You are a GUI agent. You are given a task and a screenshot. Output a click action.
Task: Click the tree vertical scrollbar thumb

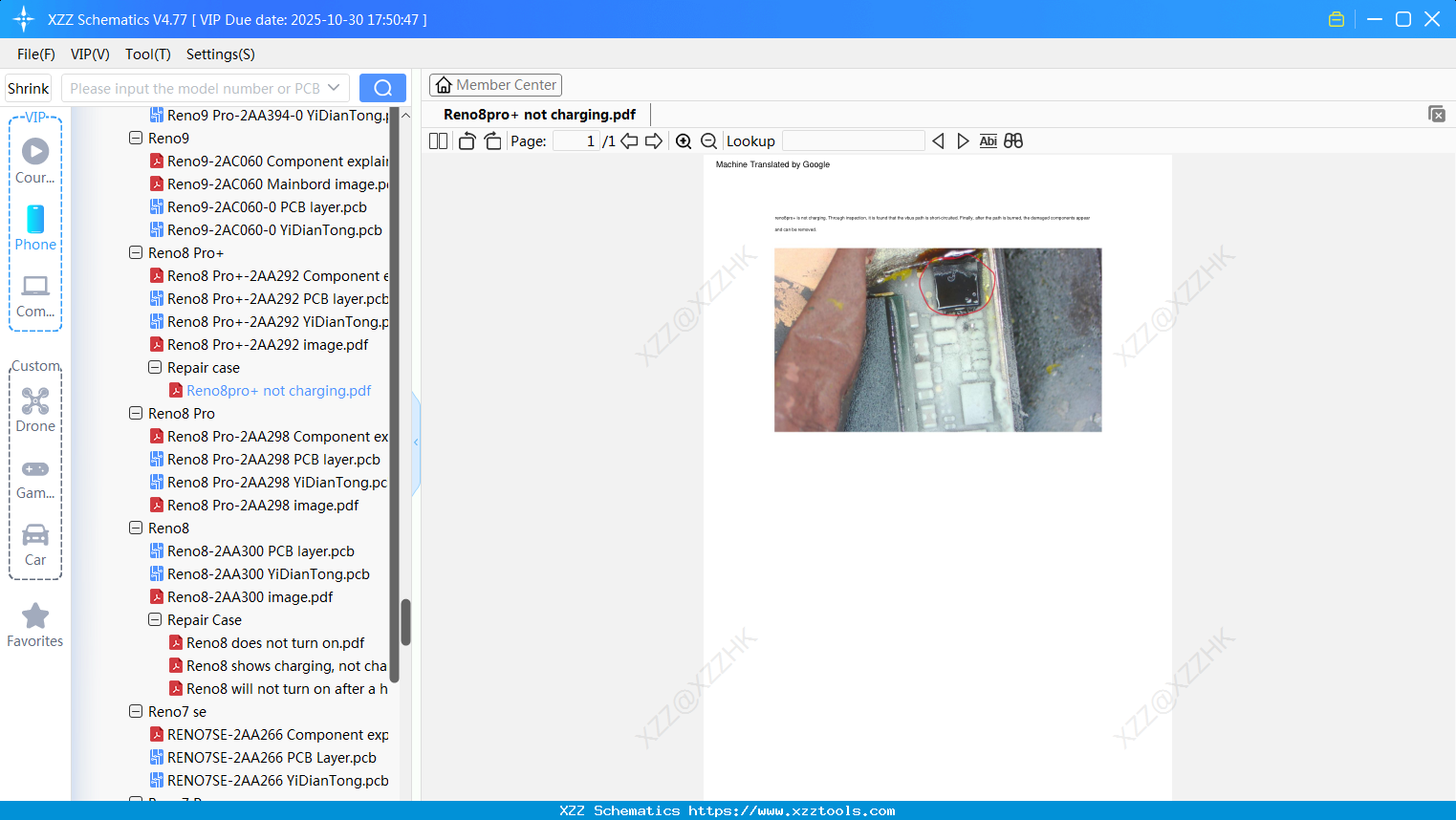click(x=405, y=622)
